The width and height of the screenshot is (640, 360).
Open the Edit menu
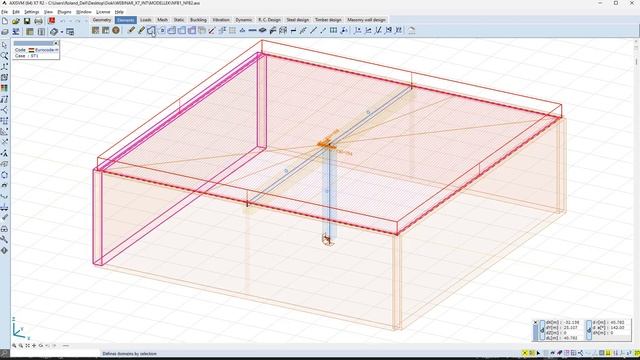point(16,12)
